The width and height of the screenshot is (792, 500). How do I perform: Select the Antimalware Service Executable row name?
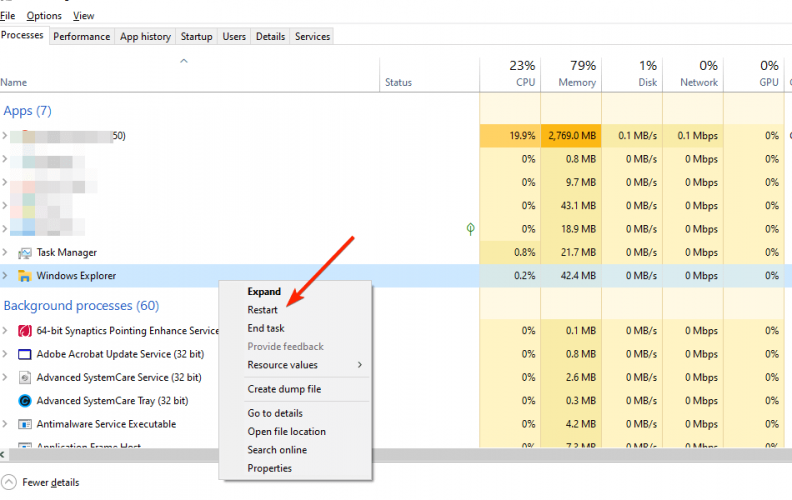click(106, 424)
